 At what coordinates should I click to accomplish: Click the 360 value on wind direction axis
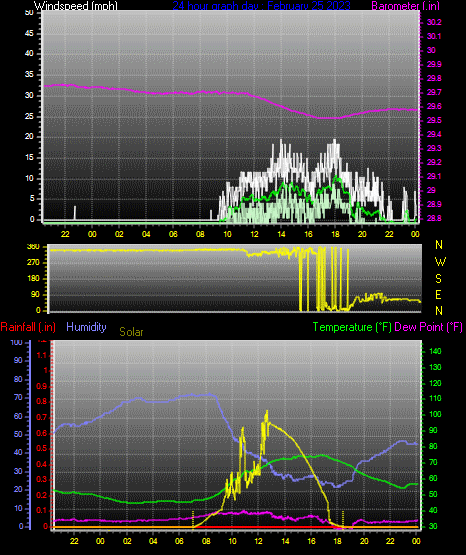(33, 247)
